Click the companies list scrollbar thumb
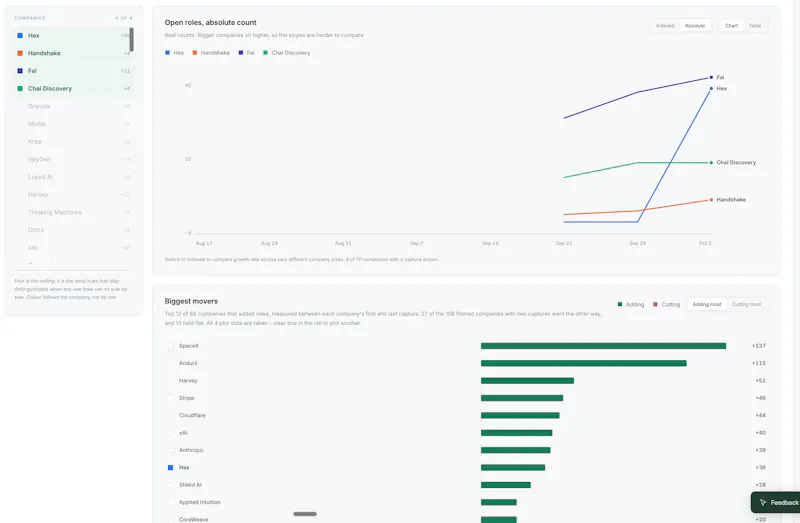This screenshot has height=523, width=800. pyautogui.click(x=131, y=39)
